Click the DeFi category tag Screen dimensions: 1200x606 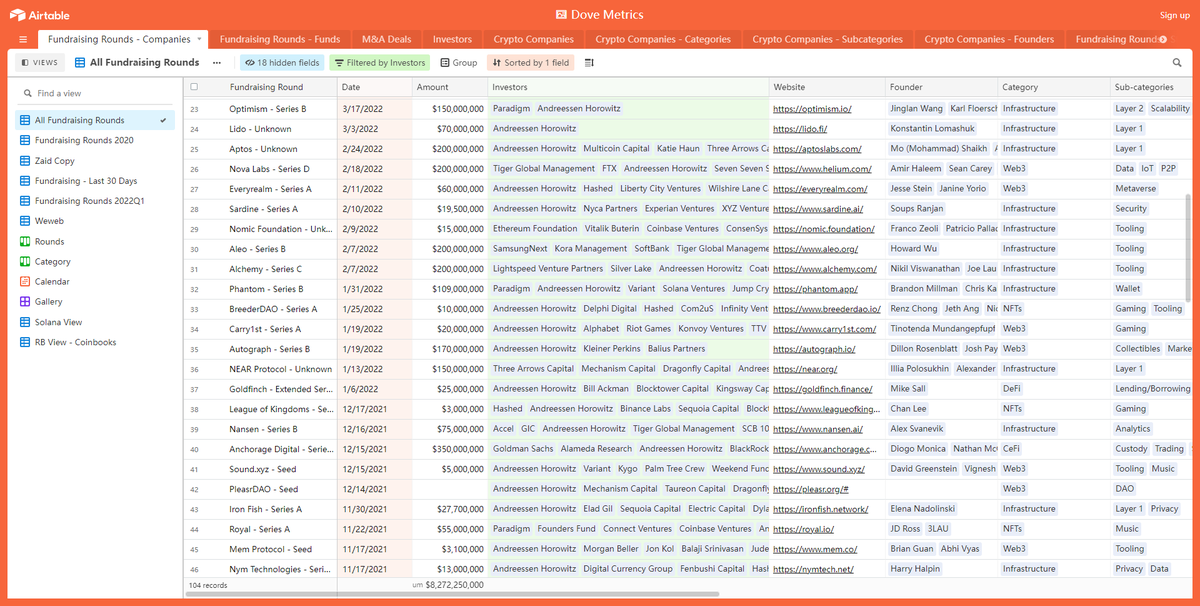click(x=1012, y=389)
